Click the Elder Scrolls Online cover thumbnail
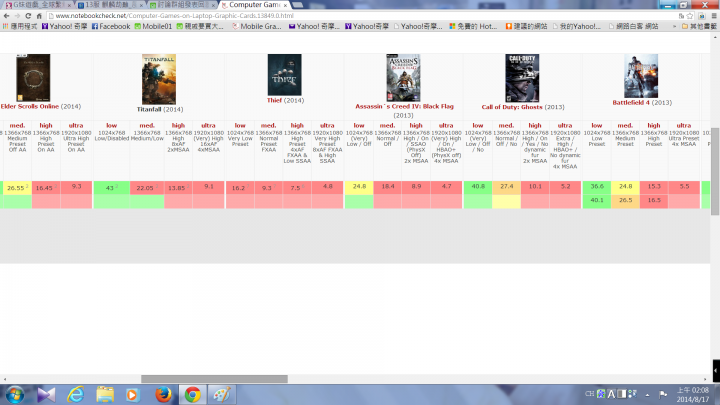Screen dimensions: 720x405 point(33,78)
